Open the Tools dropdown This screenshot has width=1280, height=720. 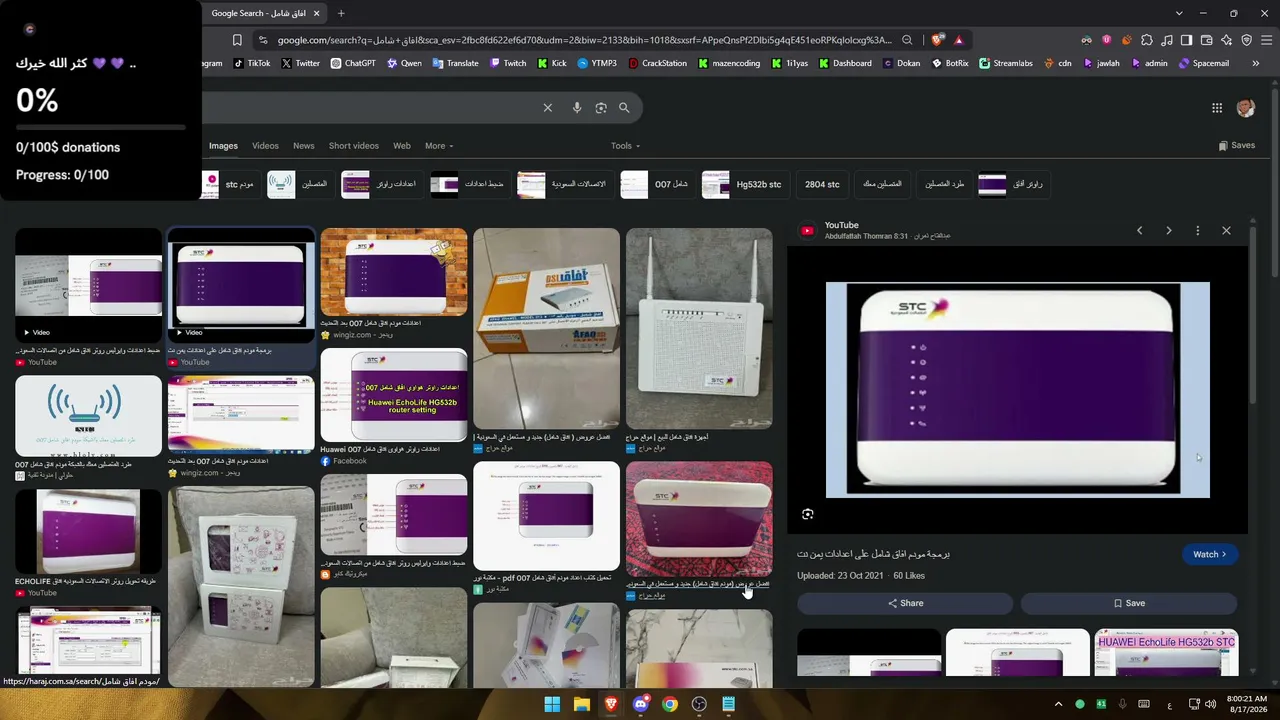point(625,146)
